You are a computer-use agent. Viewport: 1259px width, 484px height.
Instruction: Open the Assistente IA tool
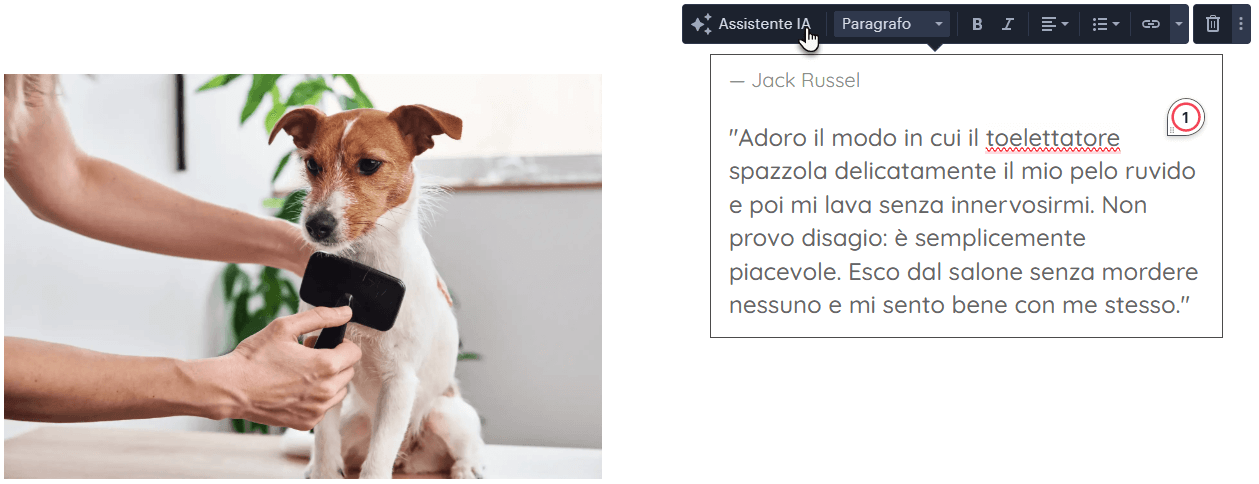pos(752,24)
